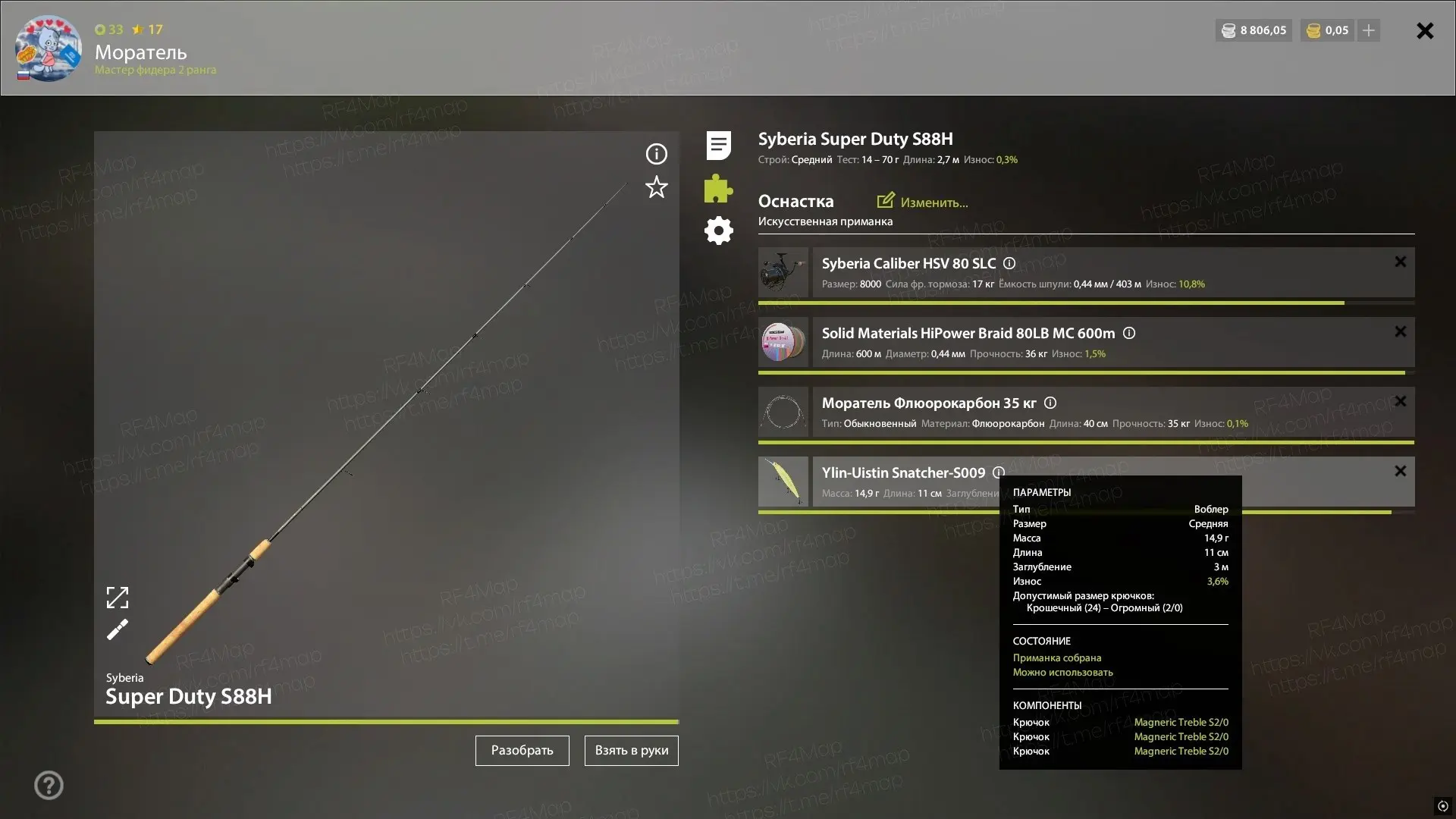1456x819 pixels.
Task: Click the Искусственная приманка rig type label
Action: pyautogui.click(x=825, y=221)
